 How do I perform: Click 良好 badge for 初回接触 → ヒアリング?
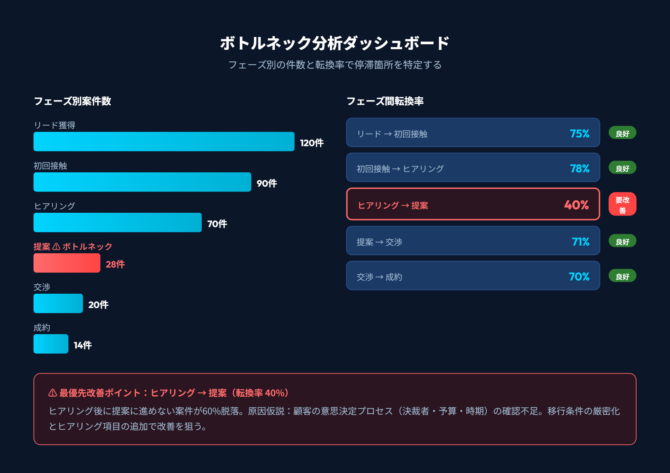[622, 169]
